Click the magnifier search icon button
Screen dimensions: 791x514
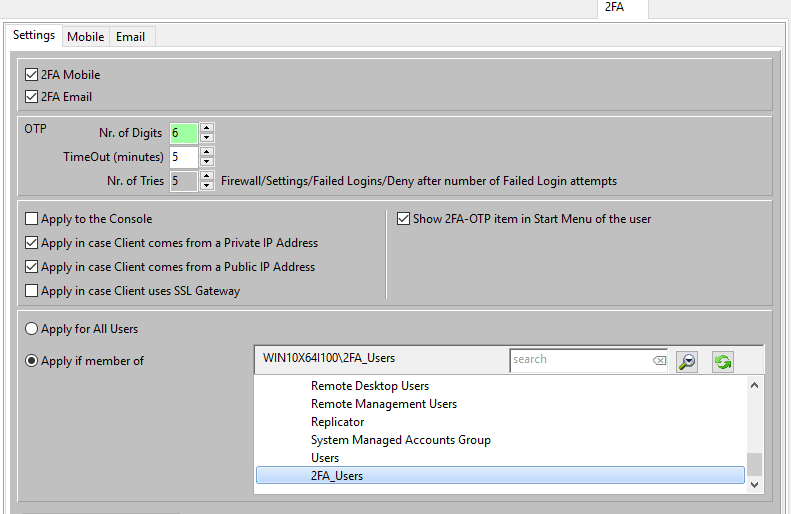pos(687,361)
